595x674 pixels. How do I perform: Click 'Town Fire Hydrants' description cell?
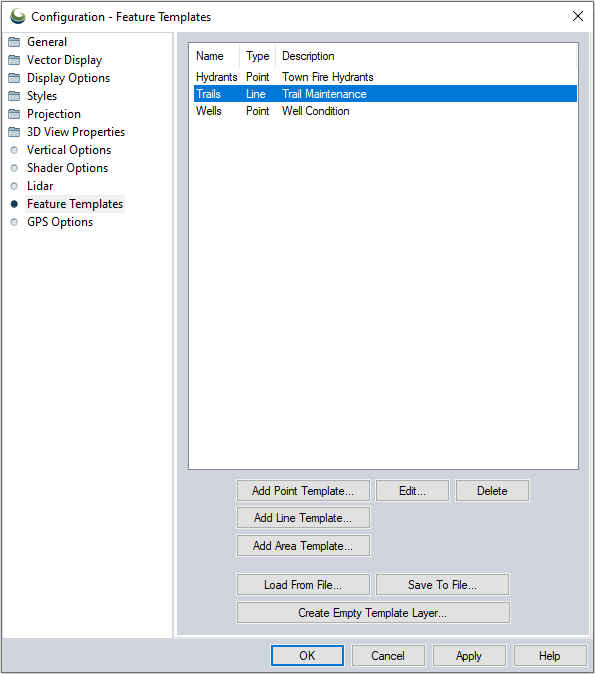[328, 77]
